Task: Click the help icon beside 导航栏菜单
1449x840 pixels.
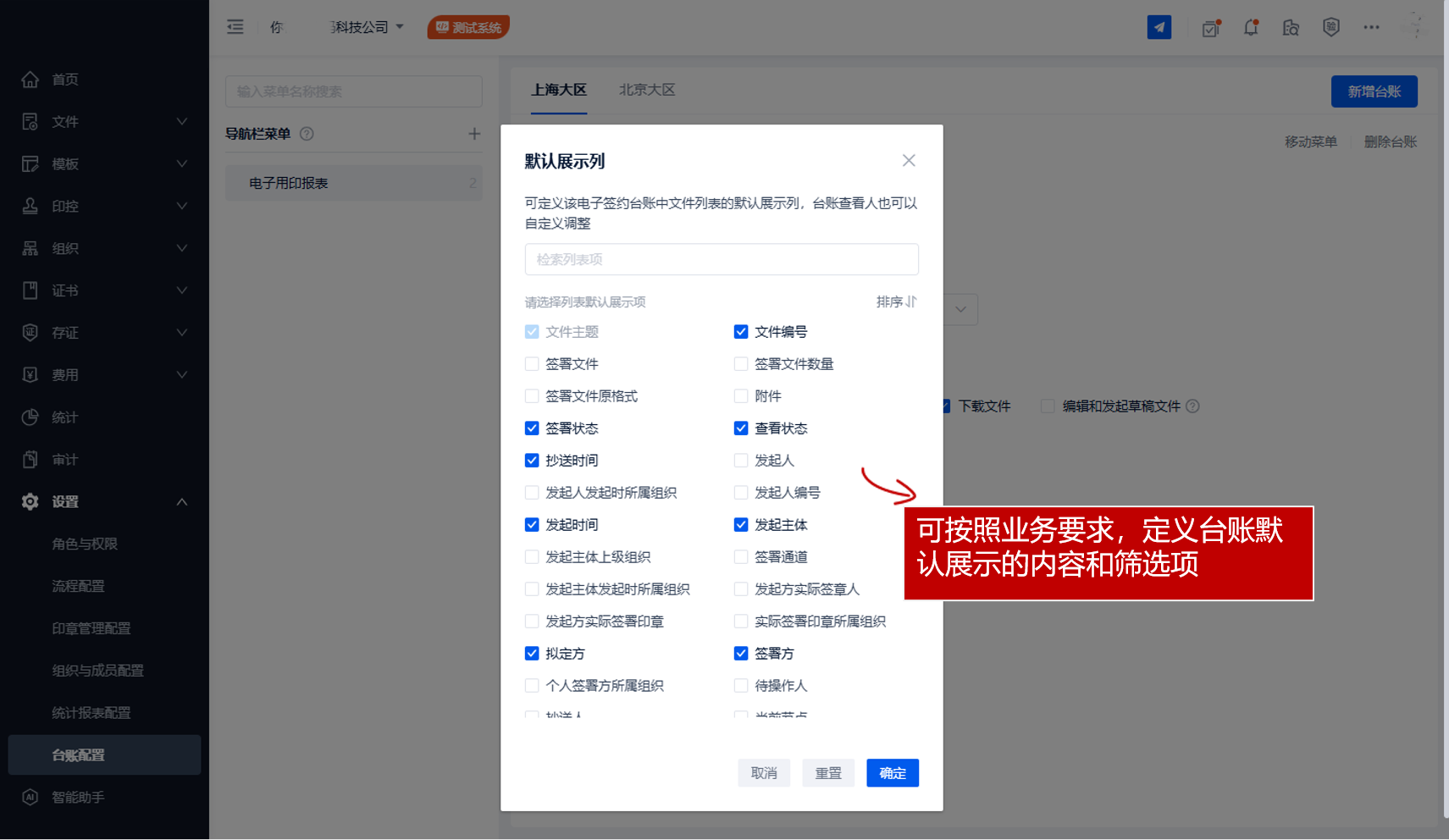Action: [x=307, y=134]
